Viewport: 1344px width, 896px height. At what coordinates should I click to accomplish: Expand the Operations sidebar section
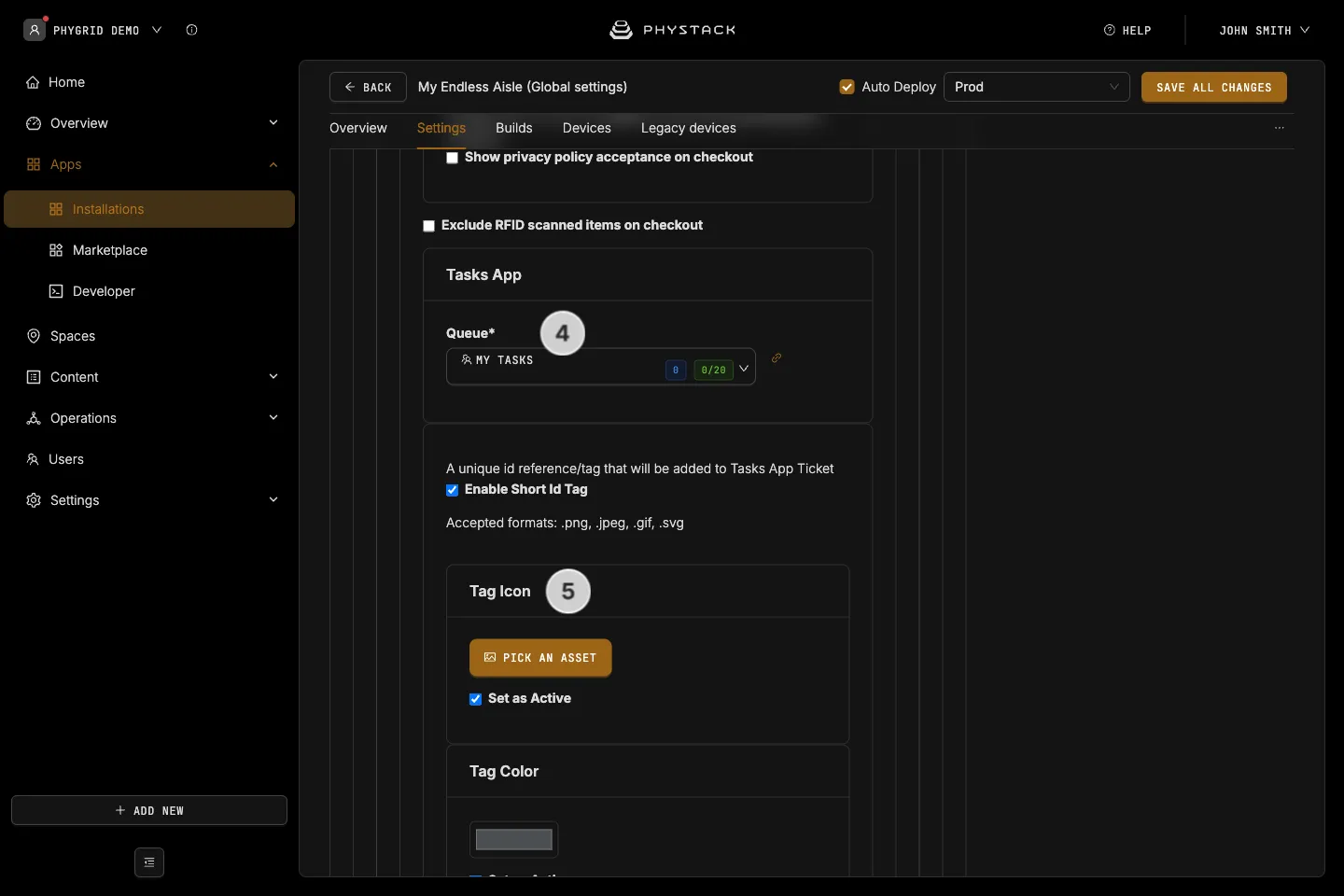273,418
